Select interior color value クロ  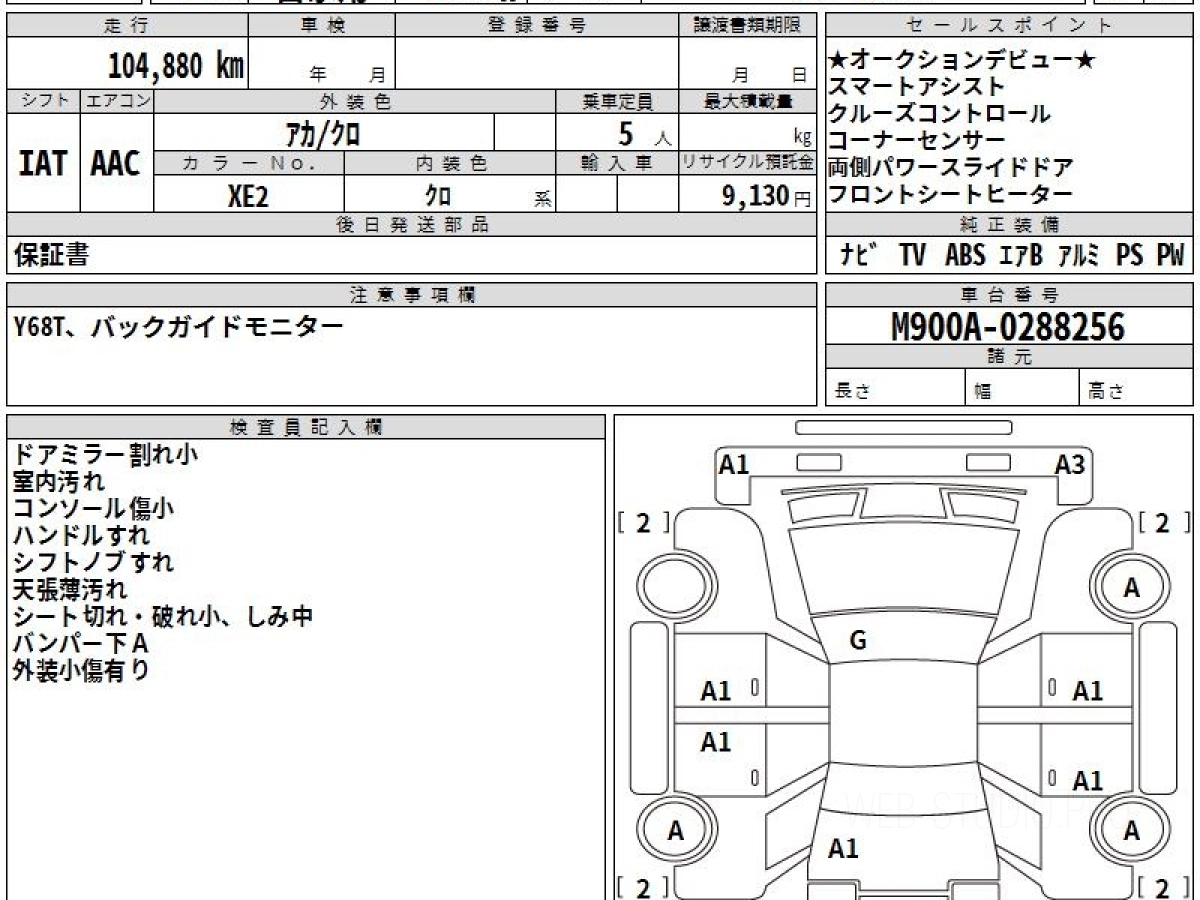[437, 197]
